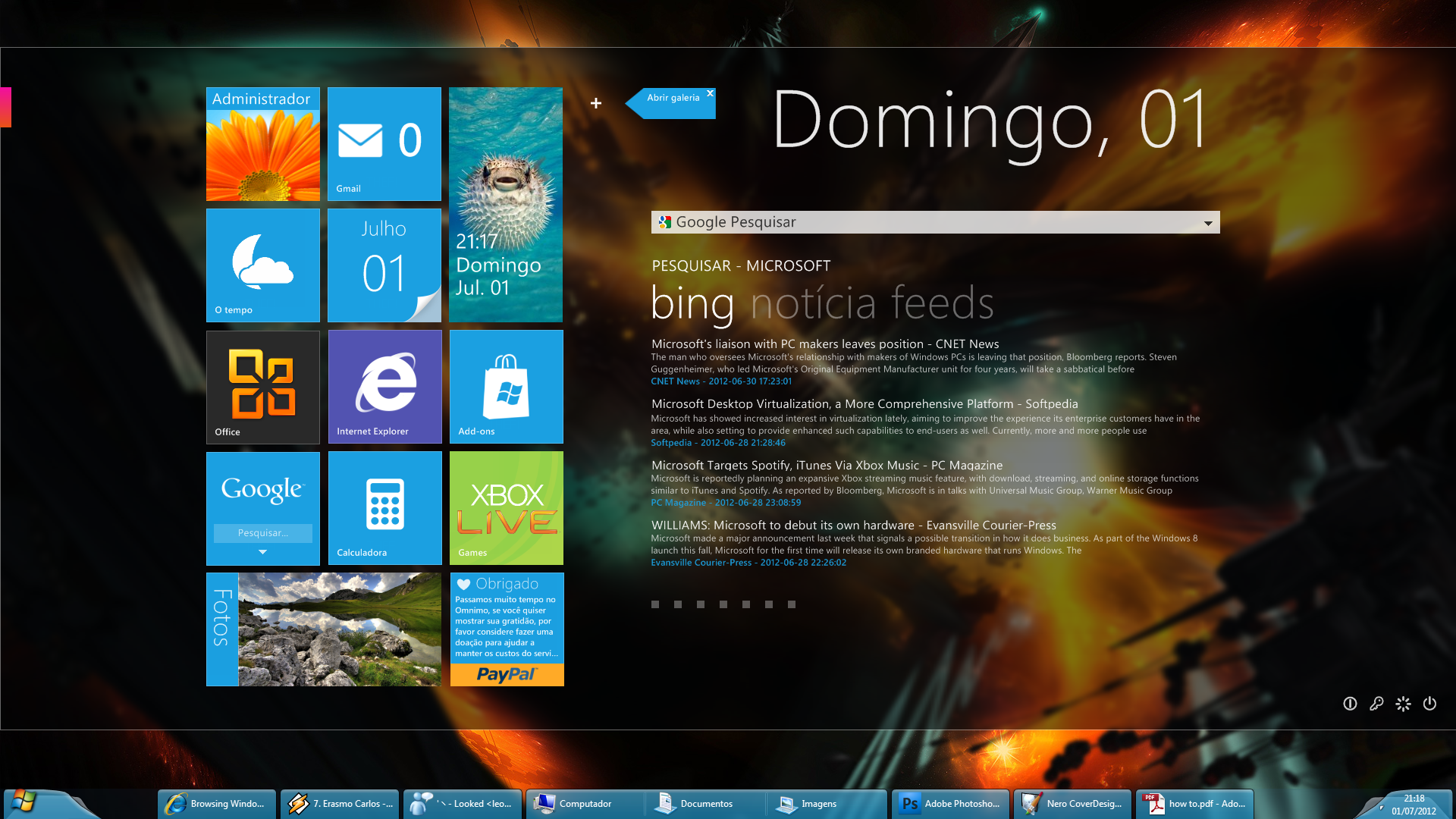The height and width of the screenshot is (819, 1456).
Task: Open the Gmail mail tile
Action: point(384,144)
